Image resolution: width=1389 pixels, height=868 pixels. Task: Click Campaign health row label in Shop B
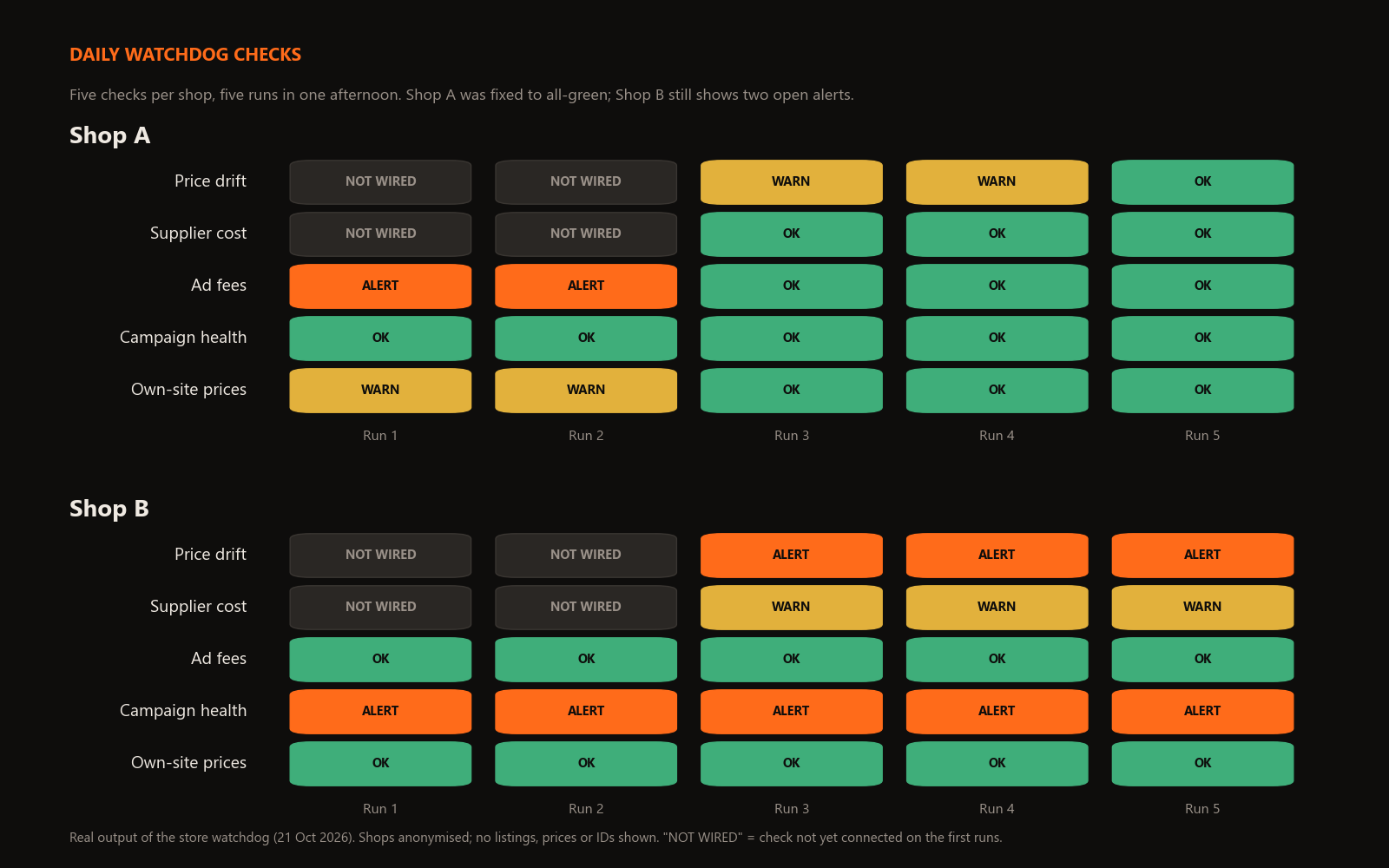pos(183,711)
